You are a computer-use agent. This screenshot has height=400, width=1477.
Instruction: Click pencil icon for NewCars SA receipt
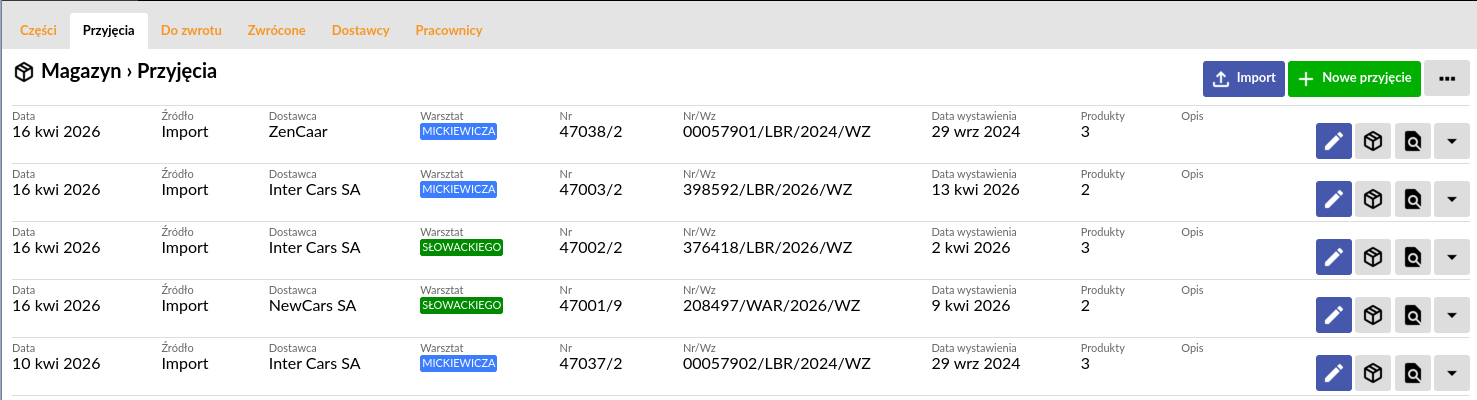(x=1333, y=316)
